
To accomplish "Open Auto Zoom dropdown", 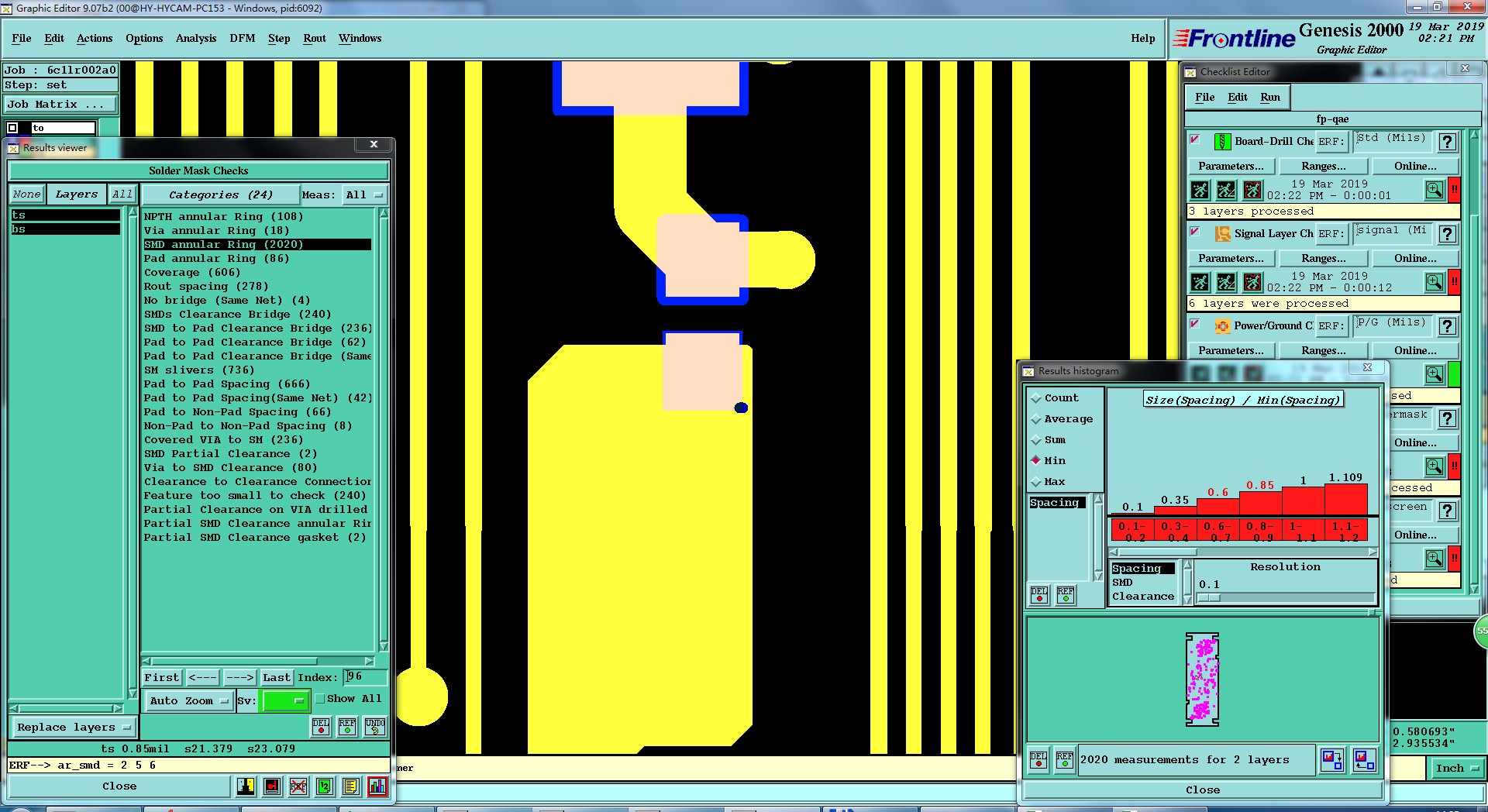I will pyautogui.click(x=190, y=701).
